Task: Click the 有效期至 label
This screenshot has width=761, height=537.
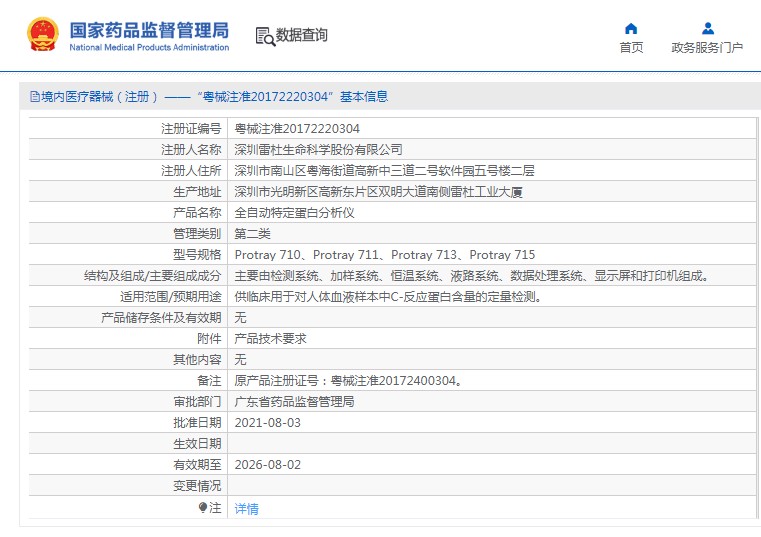Action: pos(198,465)
